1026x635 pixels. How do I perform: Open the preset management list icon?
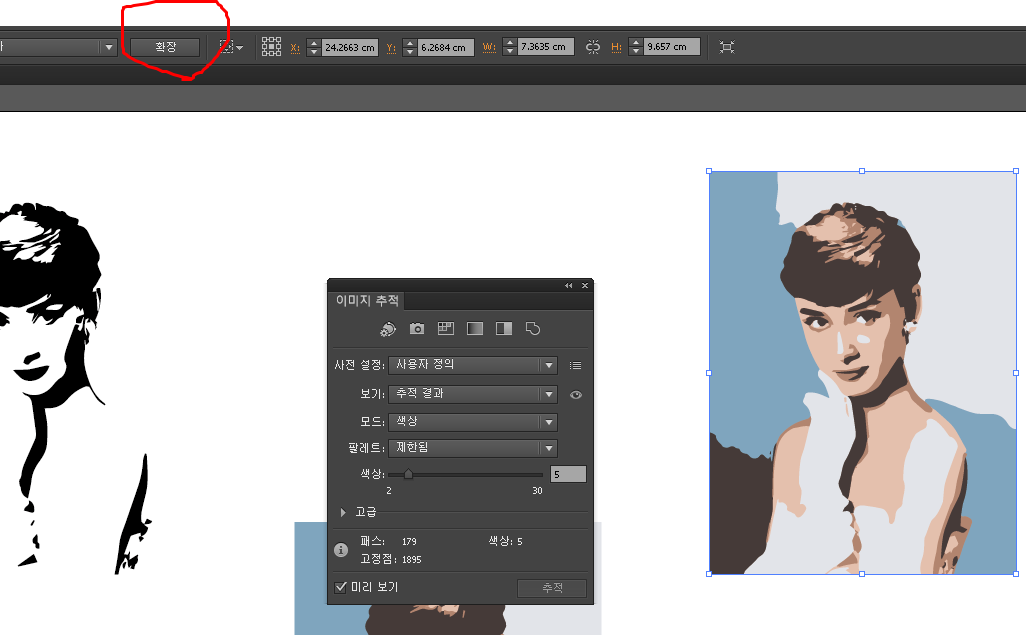coord(575,365)
